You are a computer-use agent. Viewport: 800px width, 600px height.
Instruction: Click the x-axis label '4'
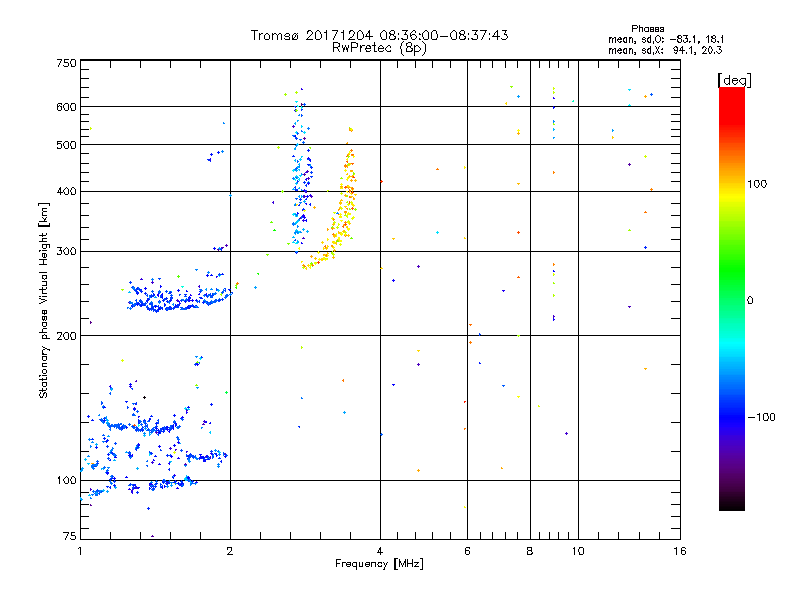(380, 551)
